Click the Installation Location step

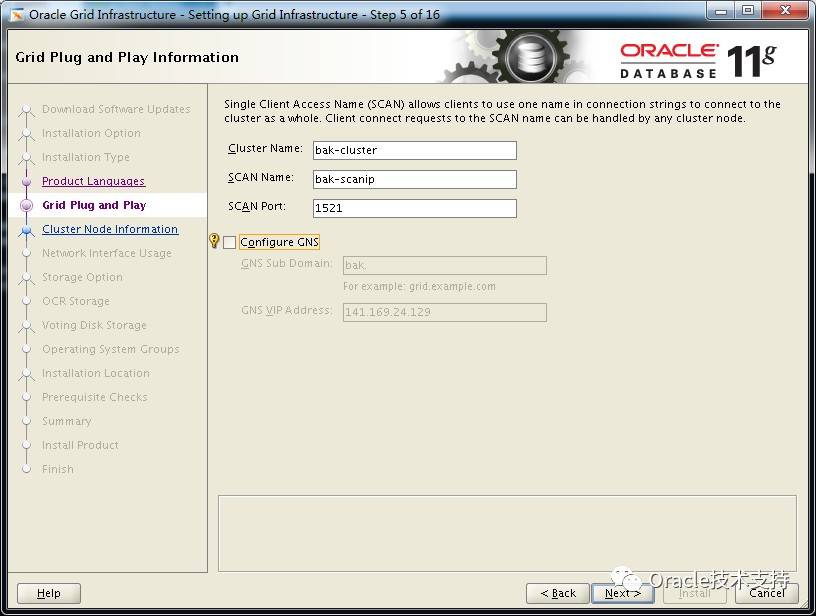tap(96, 373)
